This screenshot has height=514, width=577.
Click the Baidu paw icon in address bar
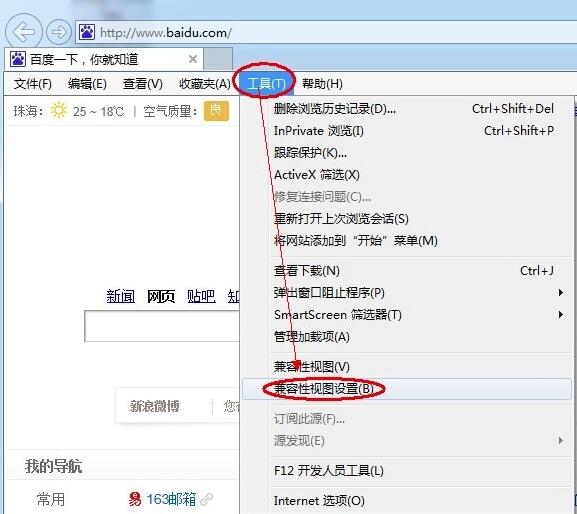(87, 32)
